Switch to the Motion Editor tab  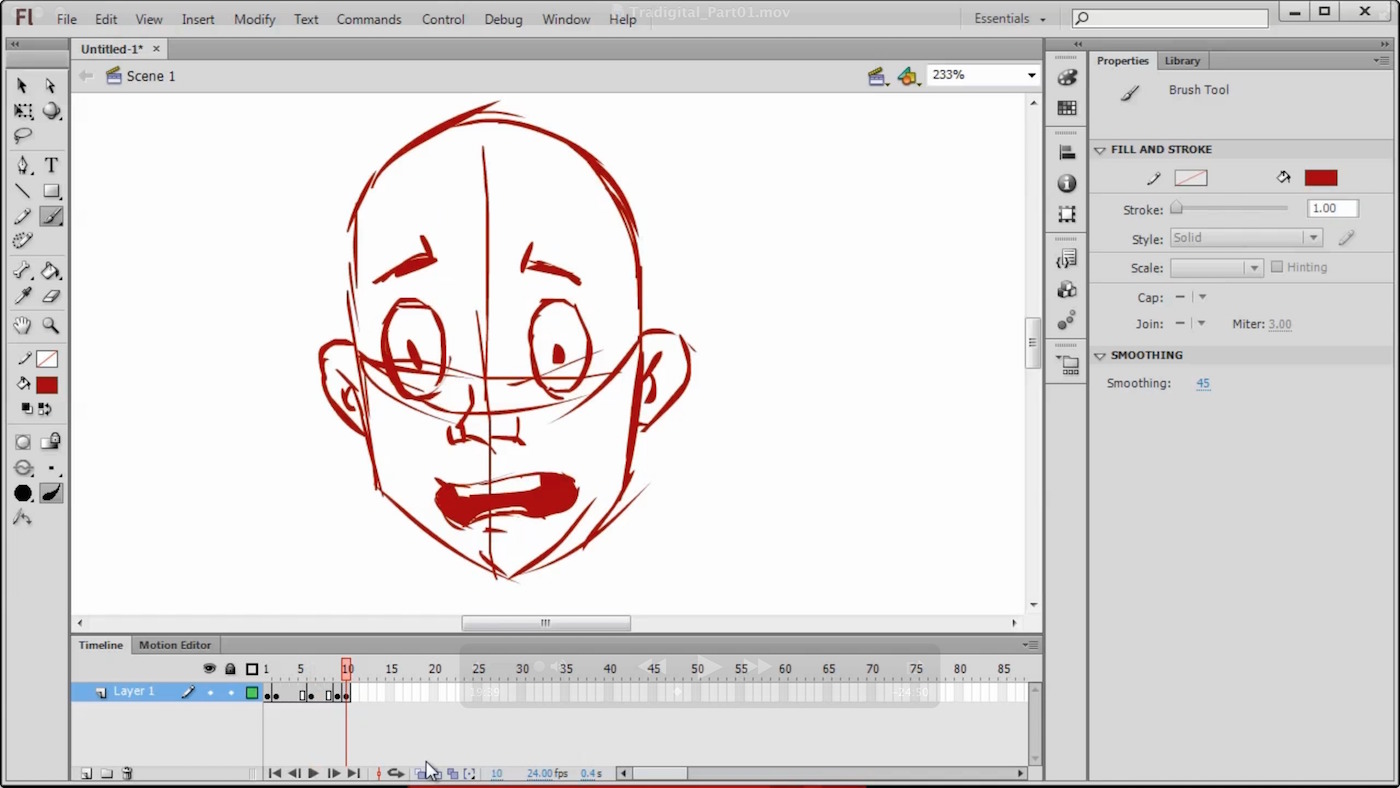pyautogui.click(x=175, y=645)
